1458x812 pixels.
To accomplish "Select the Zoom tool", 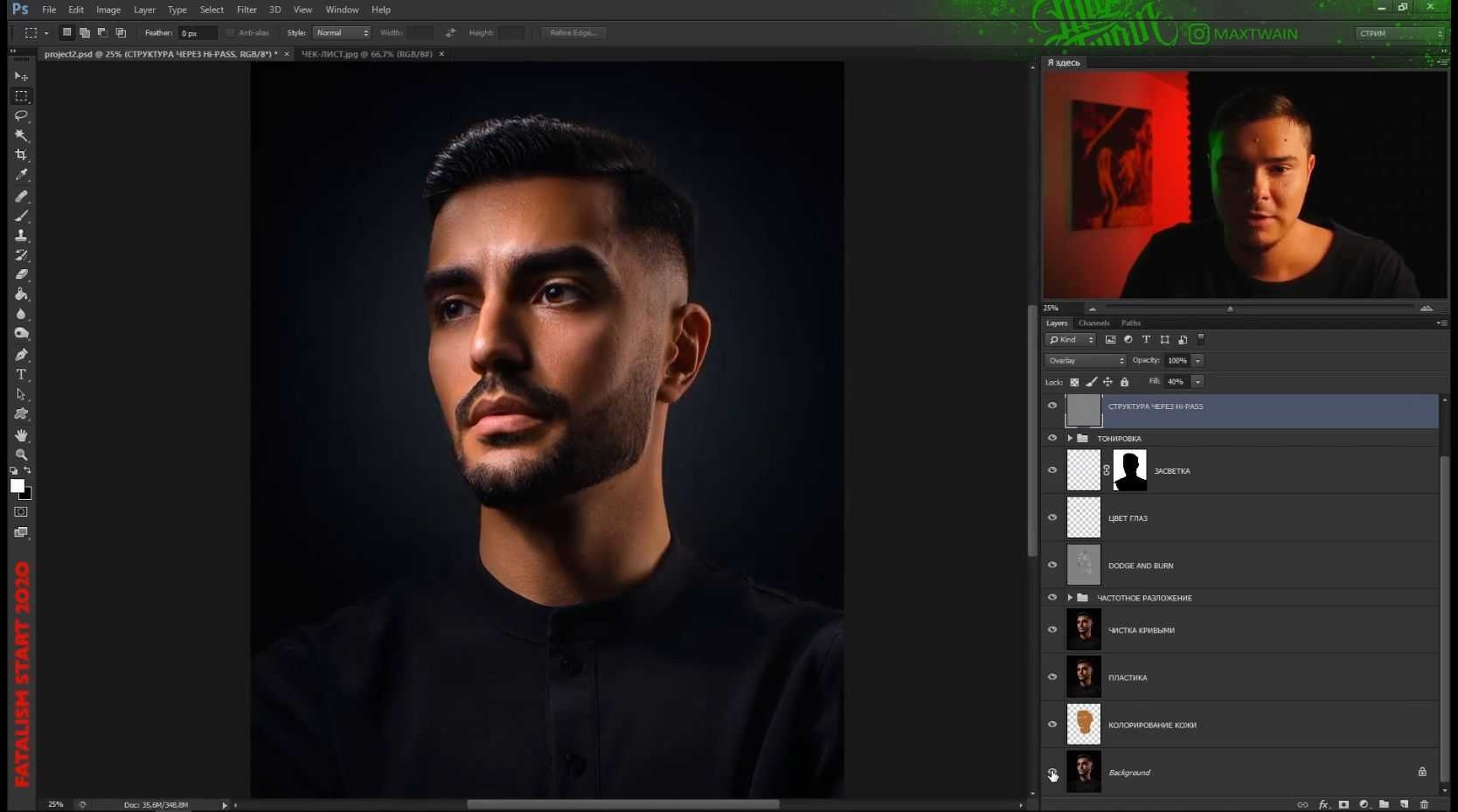I will [x=21, y=455].
